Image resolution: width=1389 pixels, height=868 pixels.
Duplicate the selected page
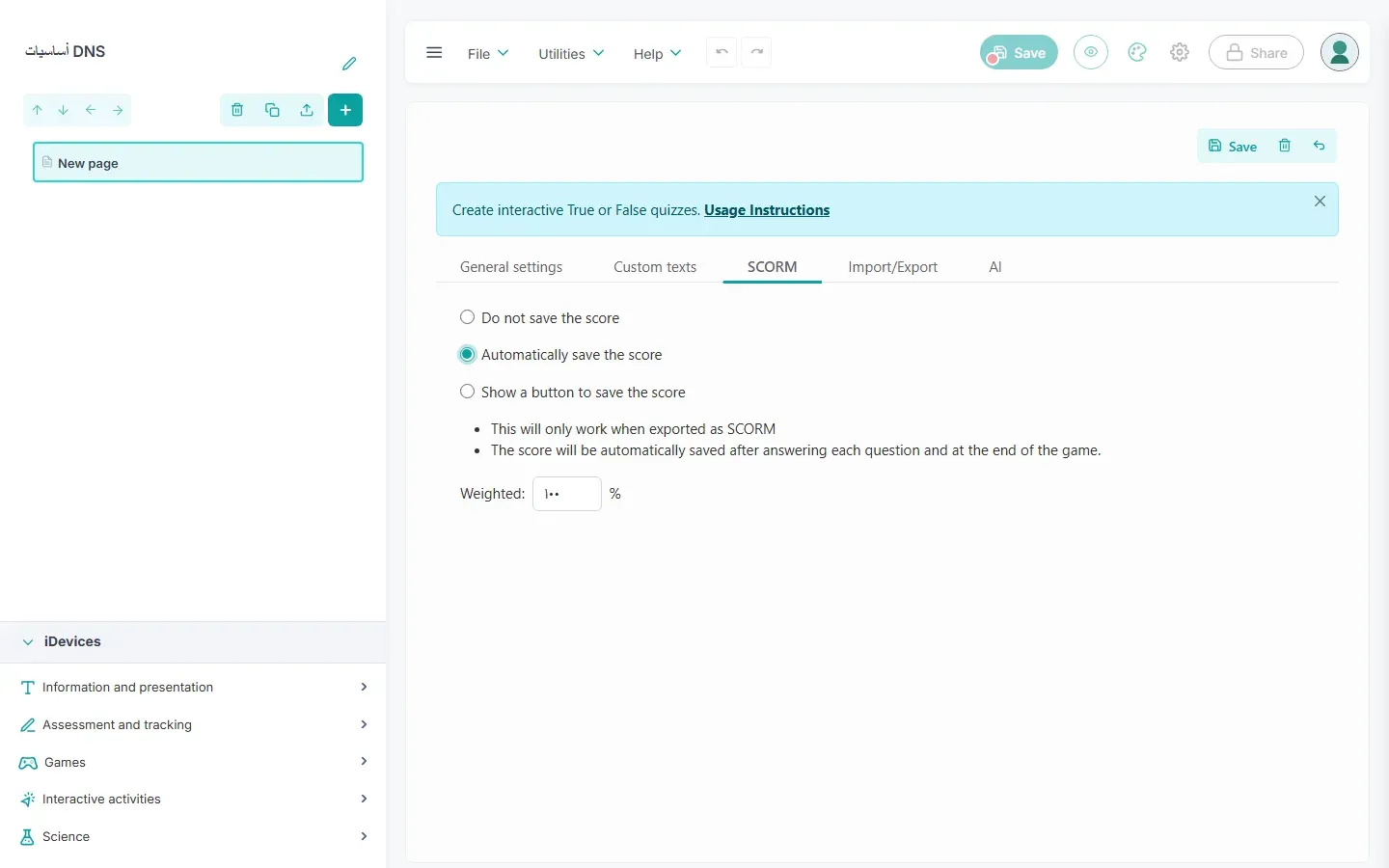[272, 110]
